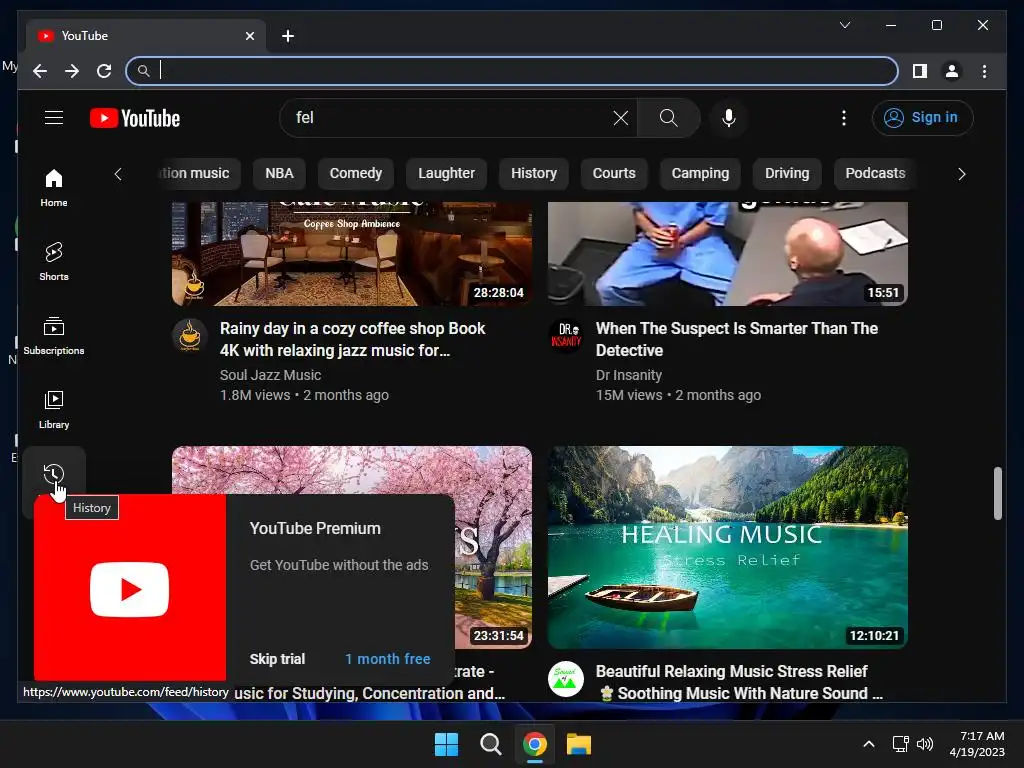Close the YouTube tab

pyautogui.click(x=249, y=36)
